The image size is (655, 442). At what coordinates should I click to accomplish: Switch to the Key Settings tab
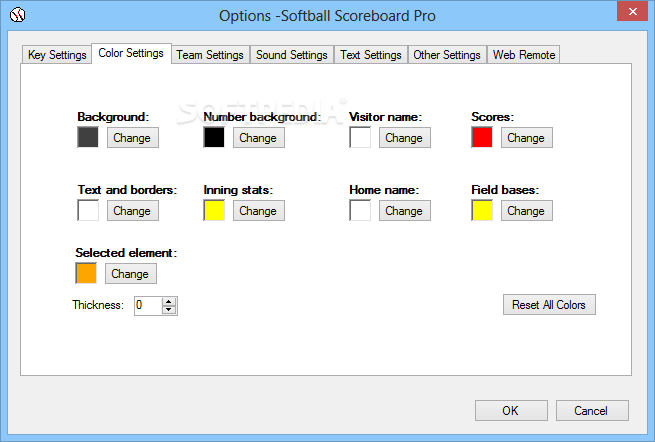tap(57, 55)
